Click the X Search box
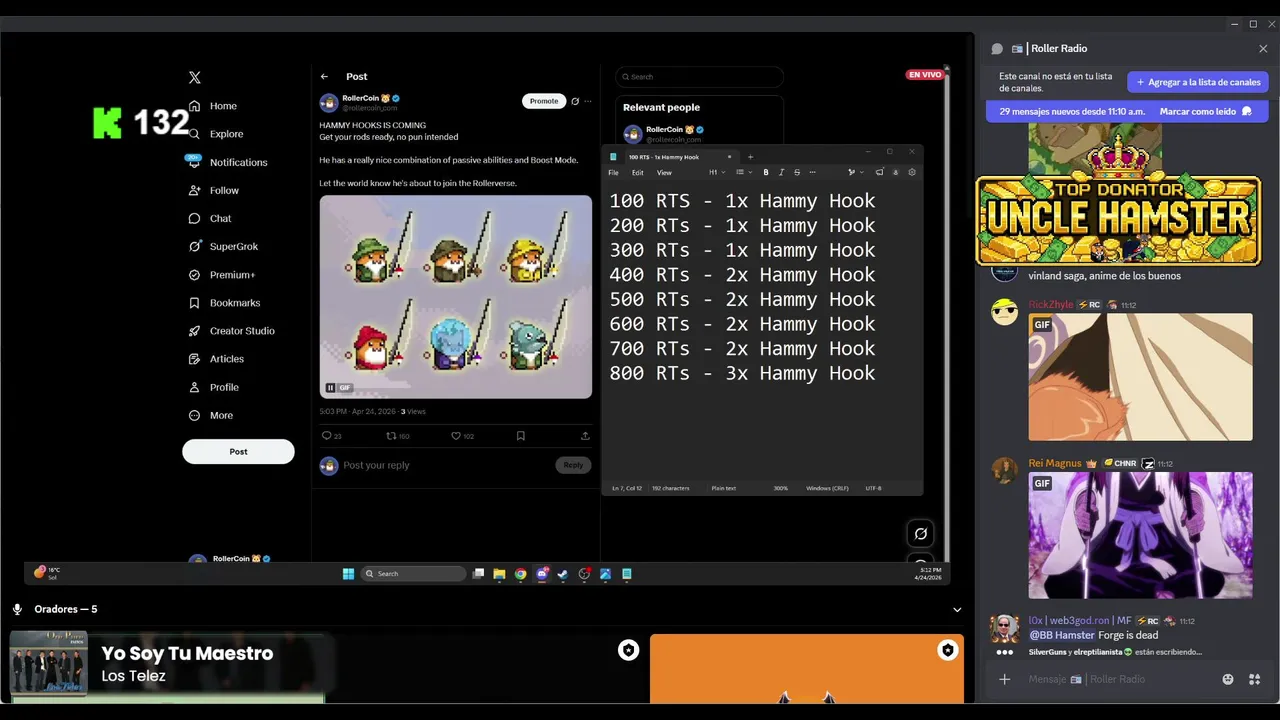This screenshot has width=1280, height=720. pos(699,77)
